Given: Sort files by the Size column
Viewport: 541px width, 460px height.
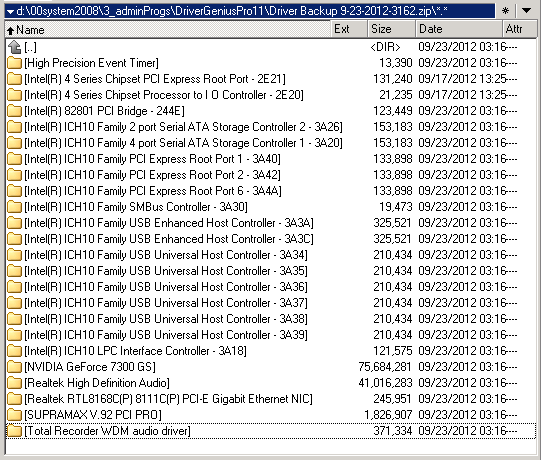Looking at the screenshot, I should pyautogui.click(x=391, y=29).
